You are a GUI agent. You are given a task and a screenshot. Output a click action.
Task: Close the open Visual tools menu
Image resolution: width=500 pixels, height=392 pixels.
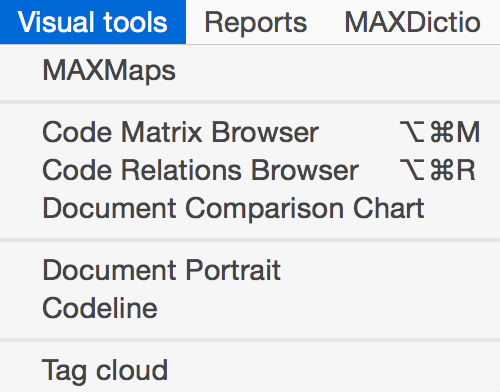[x=93, y=22]
